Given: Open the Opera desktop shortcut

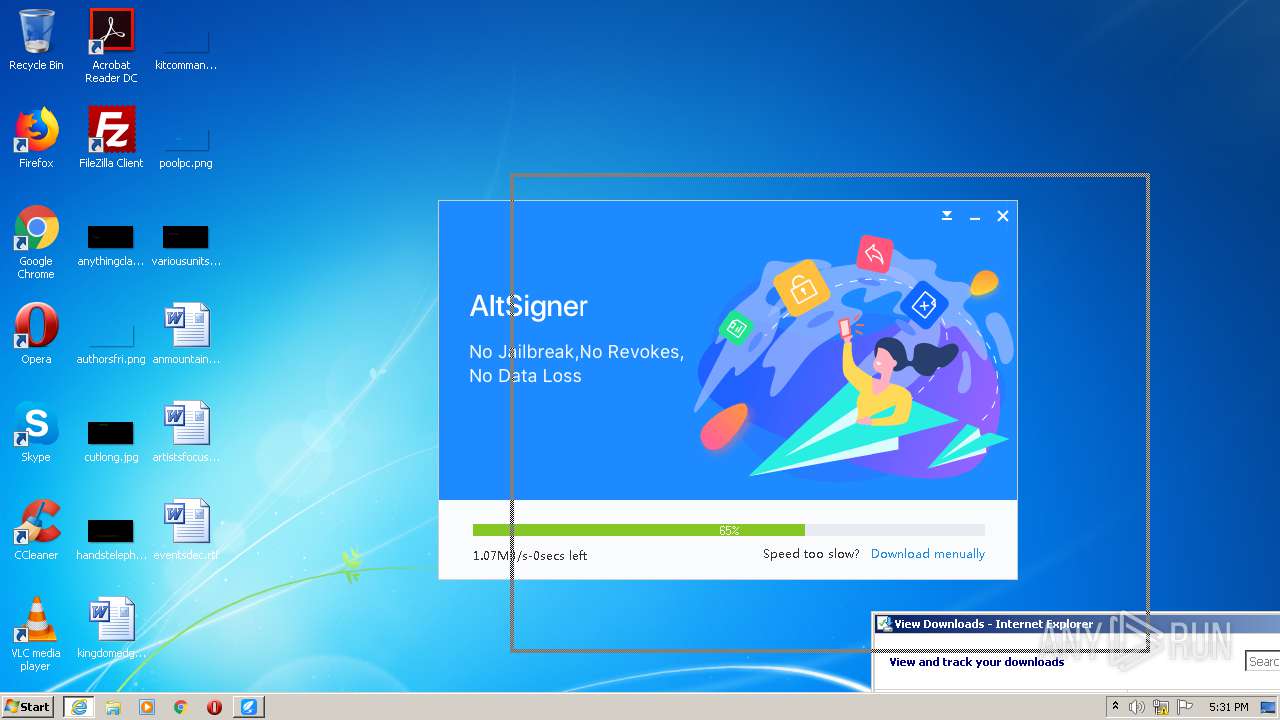Looking at the screenshot, I should click(x=36, y=334).
